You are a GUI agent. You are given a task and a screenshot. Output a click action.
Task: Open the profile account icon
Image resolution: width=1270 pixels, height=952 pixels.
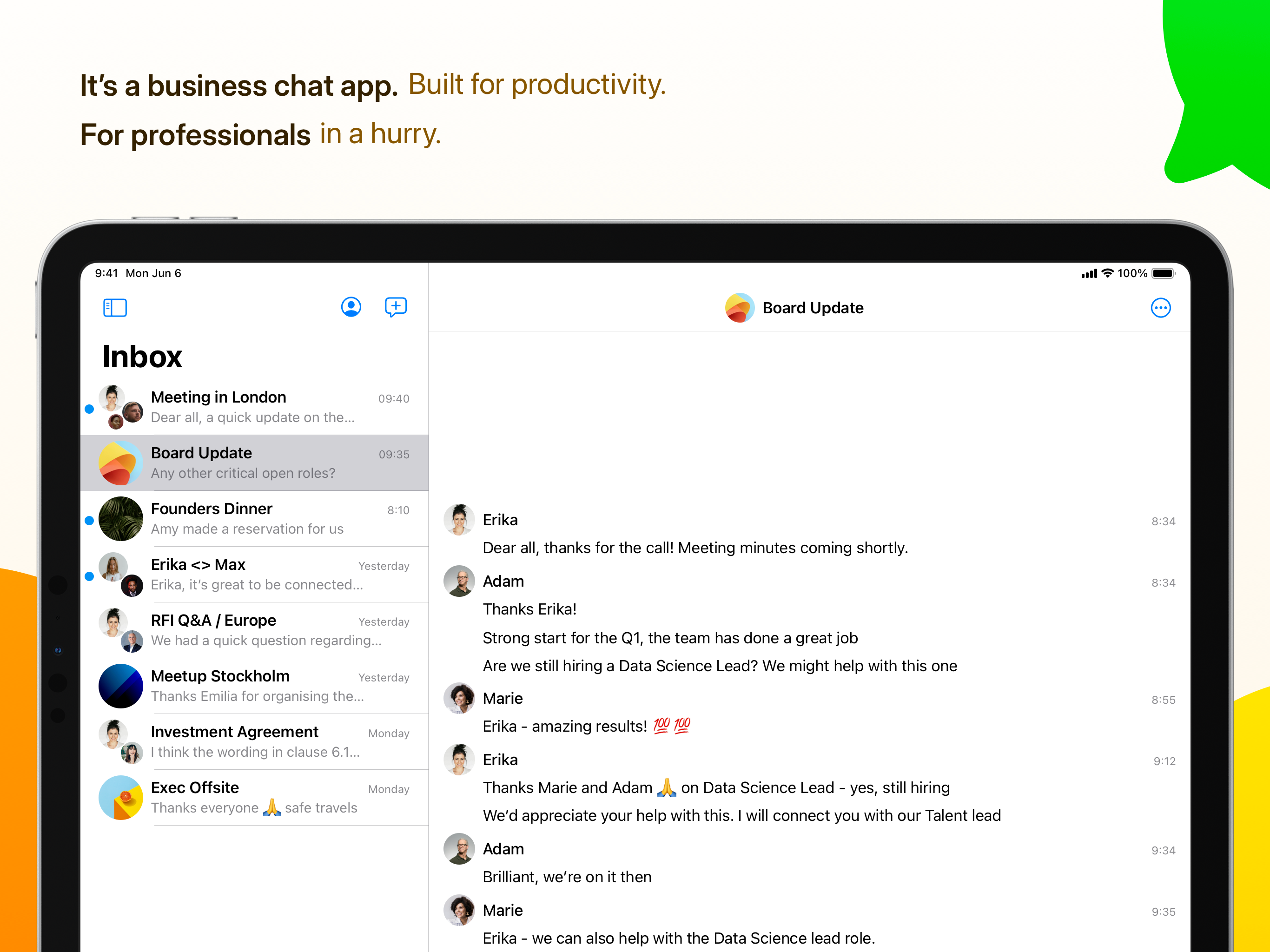(x=351, y=307)
